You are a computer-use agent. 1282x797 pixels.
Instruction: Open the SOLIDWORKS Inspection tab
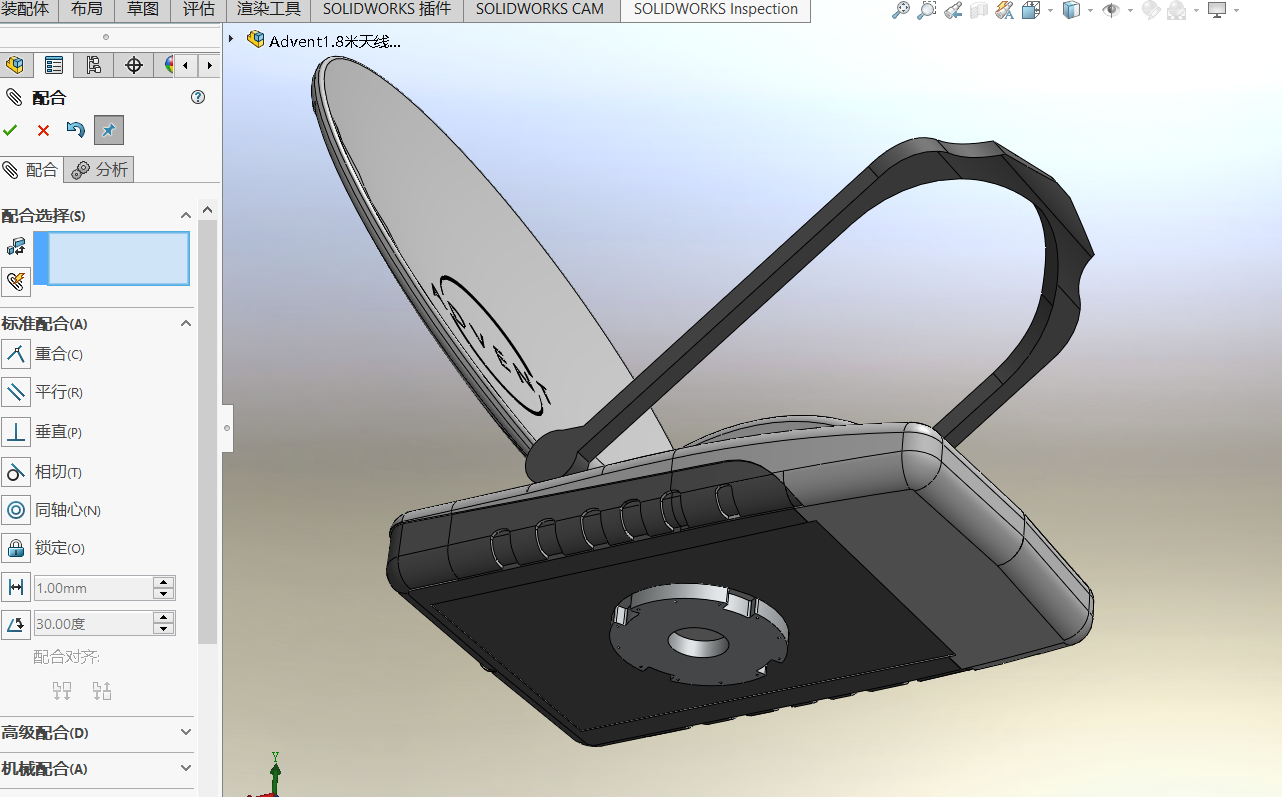(x=716, y=10)
